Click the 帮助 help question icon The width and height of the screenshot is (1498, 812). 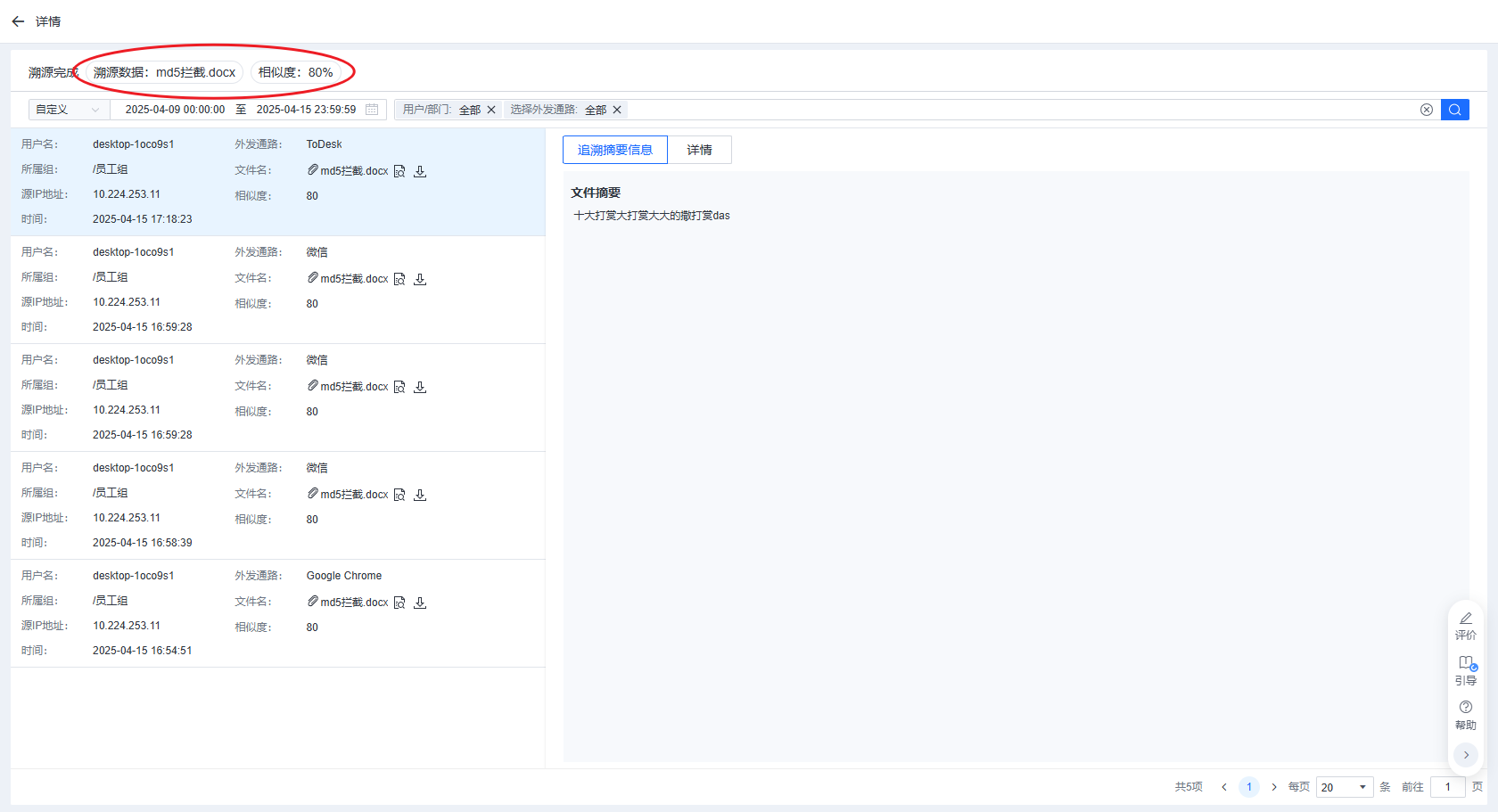pos(1465,708)
